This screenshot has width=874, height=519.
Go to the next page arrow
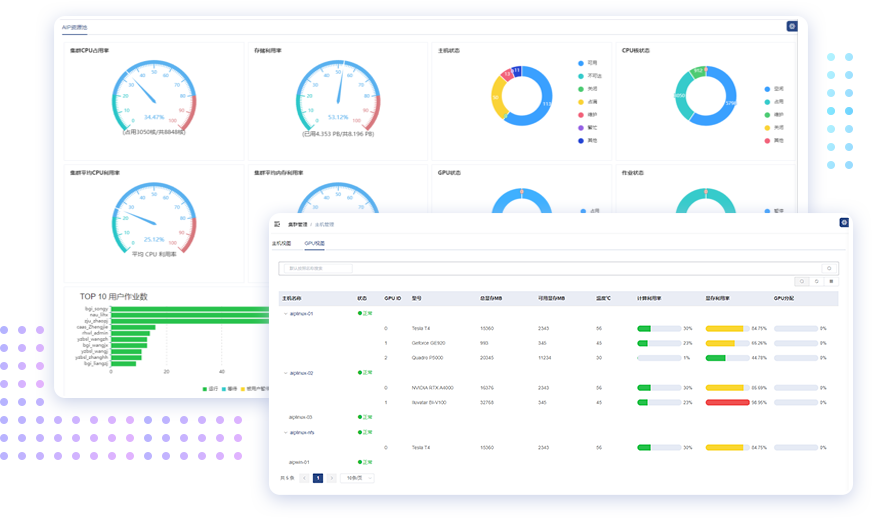point(331,478)
